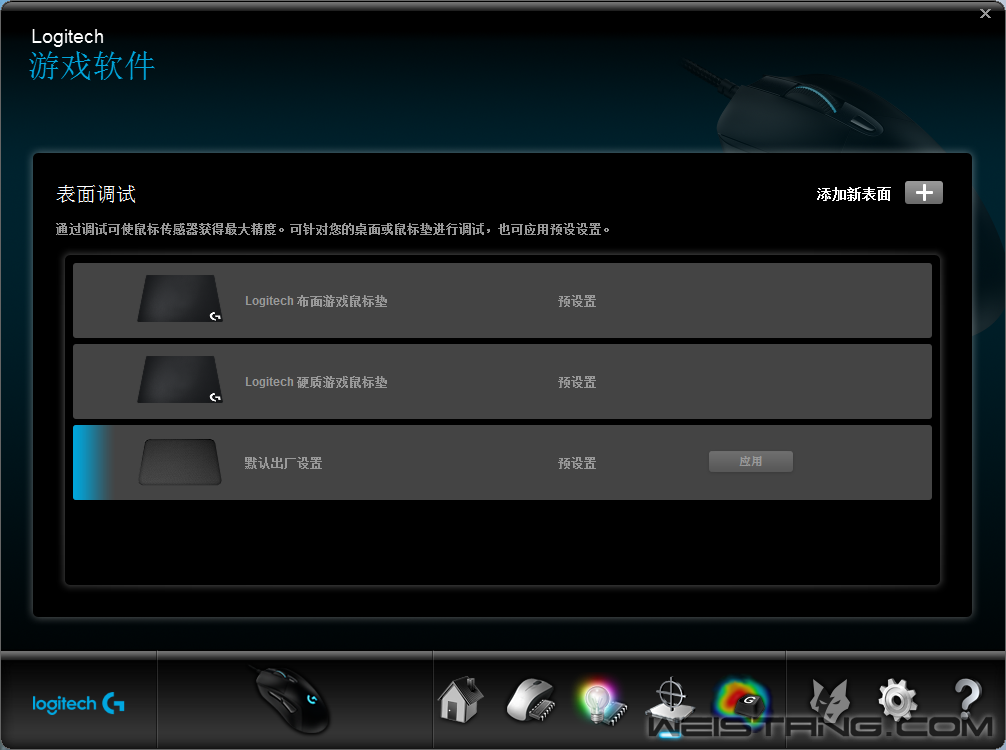Select the mouse device in bottom bar

293,699
